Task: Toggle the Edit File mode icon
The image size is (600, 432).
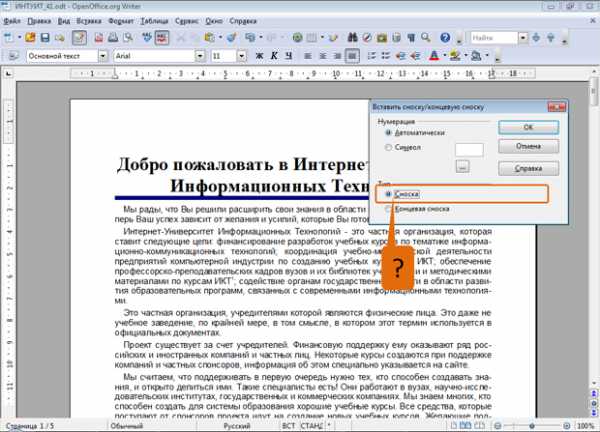Action: click(x=79, y=37)
